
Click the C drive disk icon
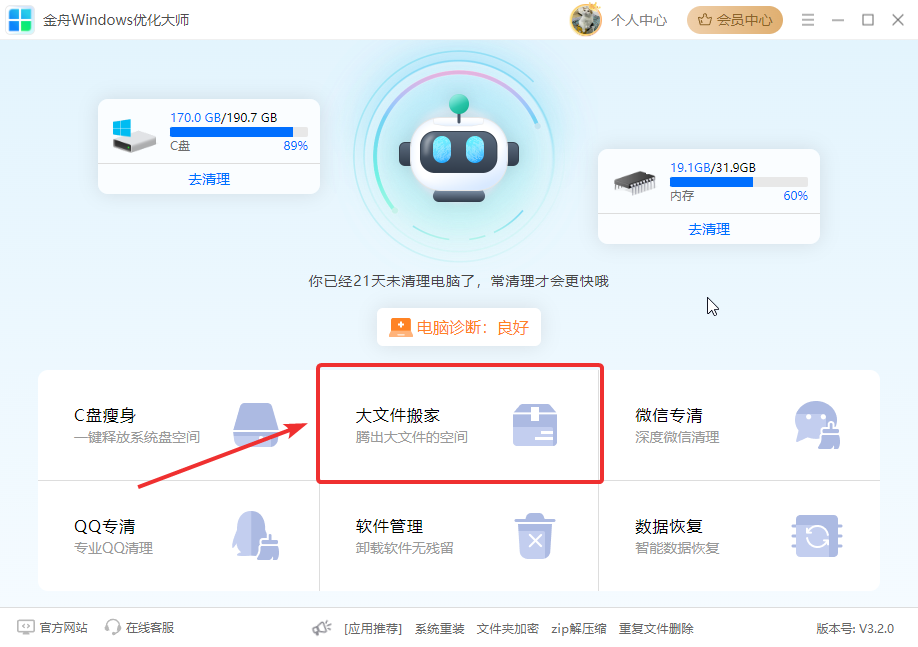tap(134, 135)
